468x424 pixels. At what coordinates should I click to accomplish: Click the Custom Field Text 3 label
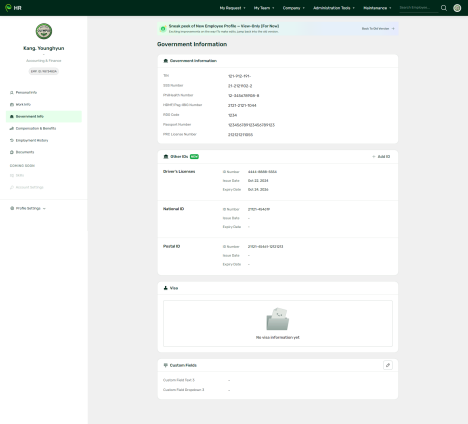(x=179, y=380)
